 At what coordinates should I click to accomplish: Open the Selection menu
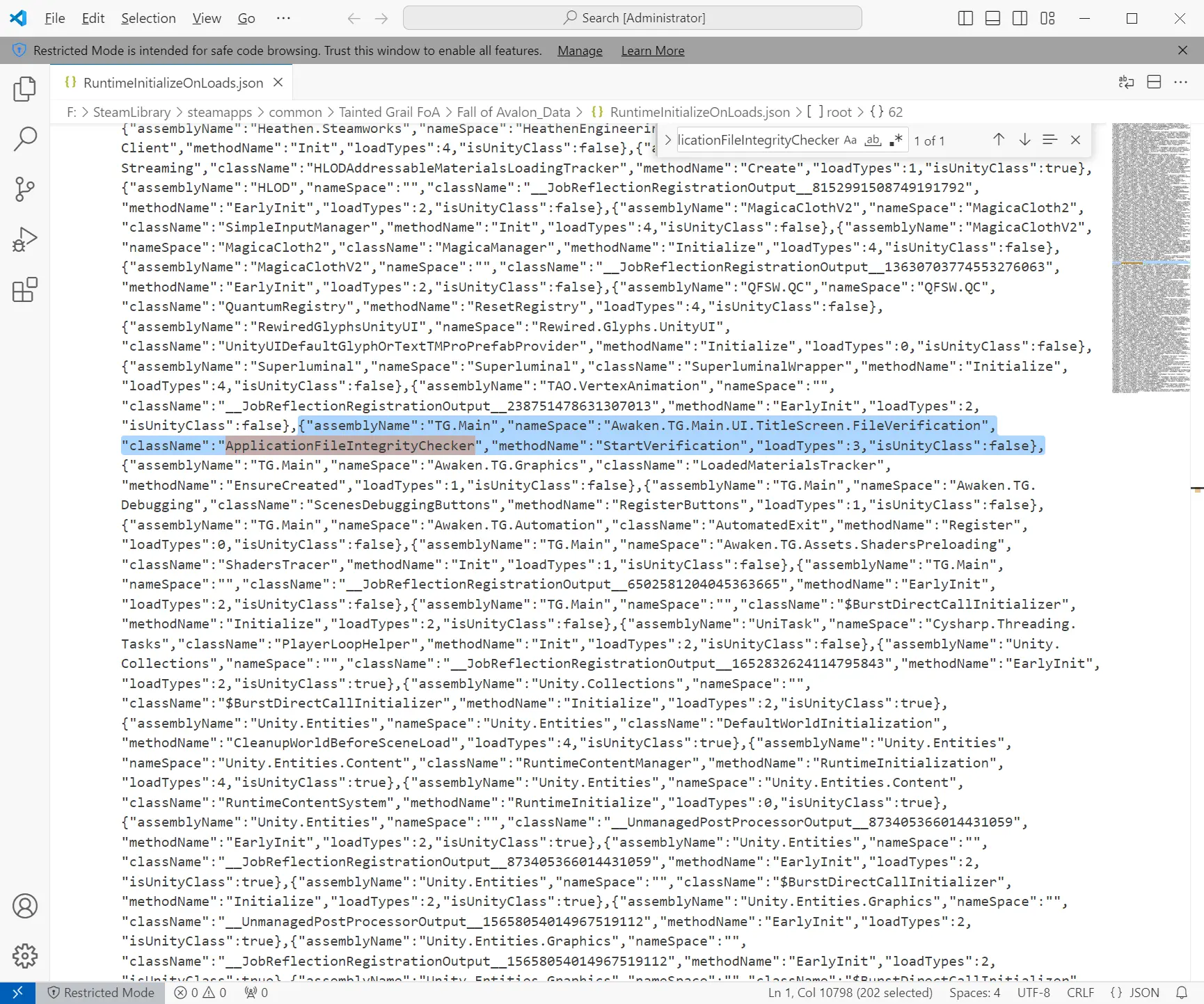pos(148,18)
